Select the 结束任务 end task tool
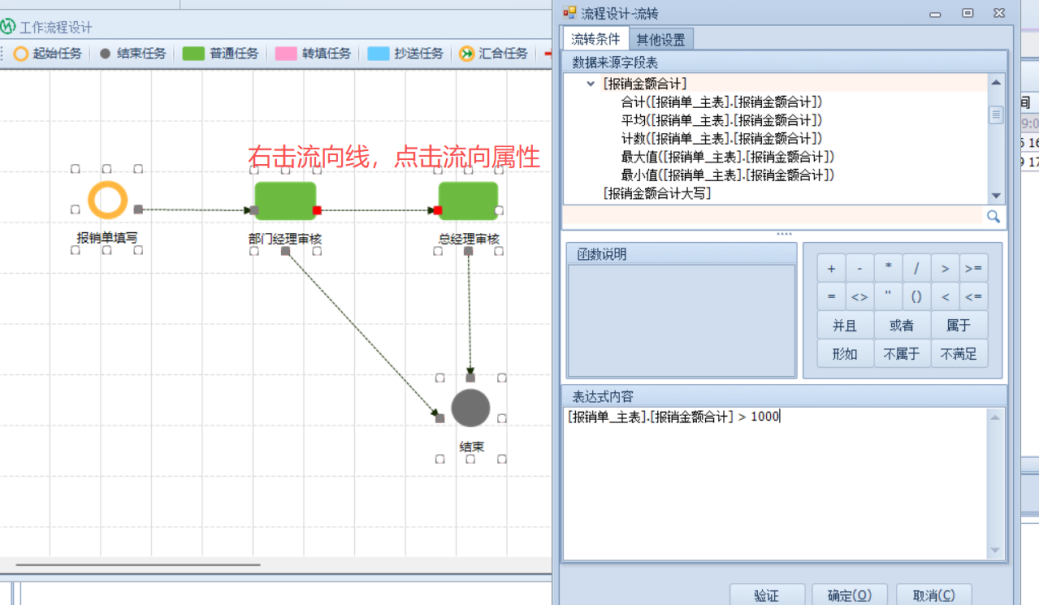1040x606 pixels. click(x=133, y=54)
